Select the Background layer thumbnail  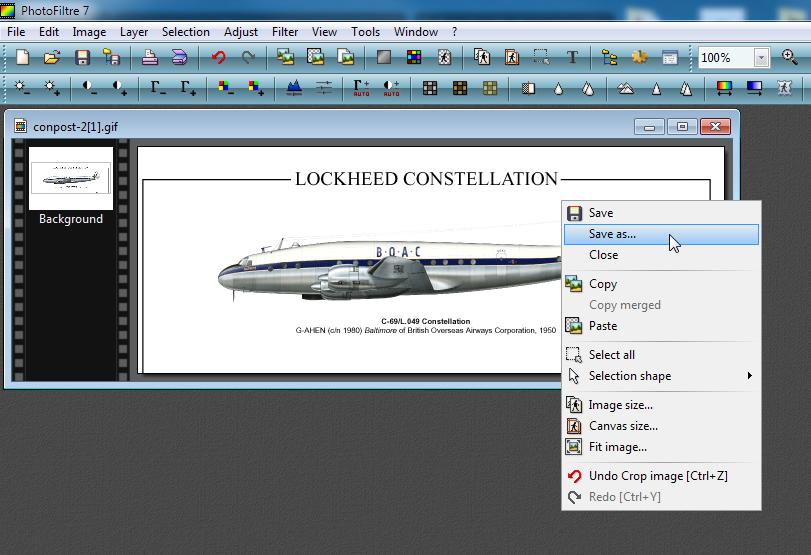point(71,178)
